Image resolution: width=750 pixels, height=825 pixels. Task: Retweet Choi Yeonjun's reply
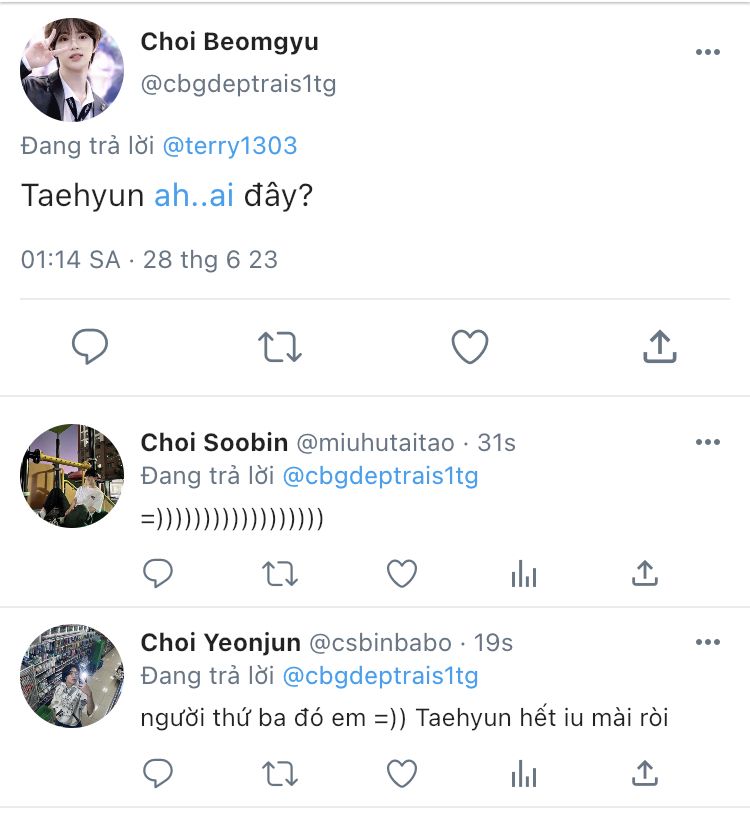(280, 773)
